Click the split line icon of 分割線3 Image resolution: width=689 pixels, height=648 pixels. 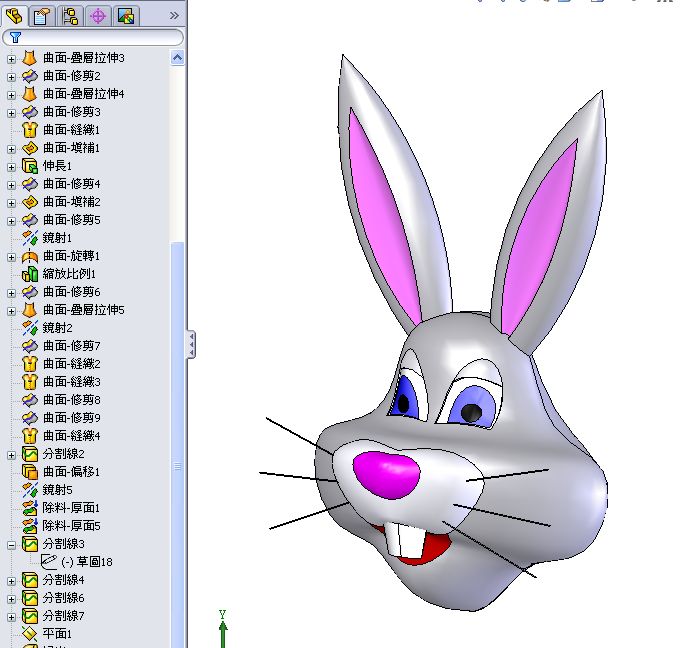(x=30, y=544)
